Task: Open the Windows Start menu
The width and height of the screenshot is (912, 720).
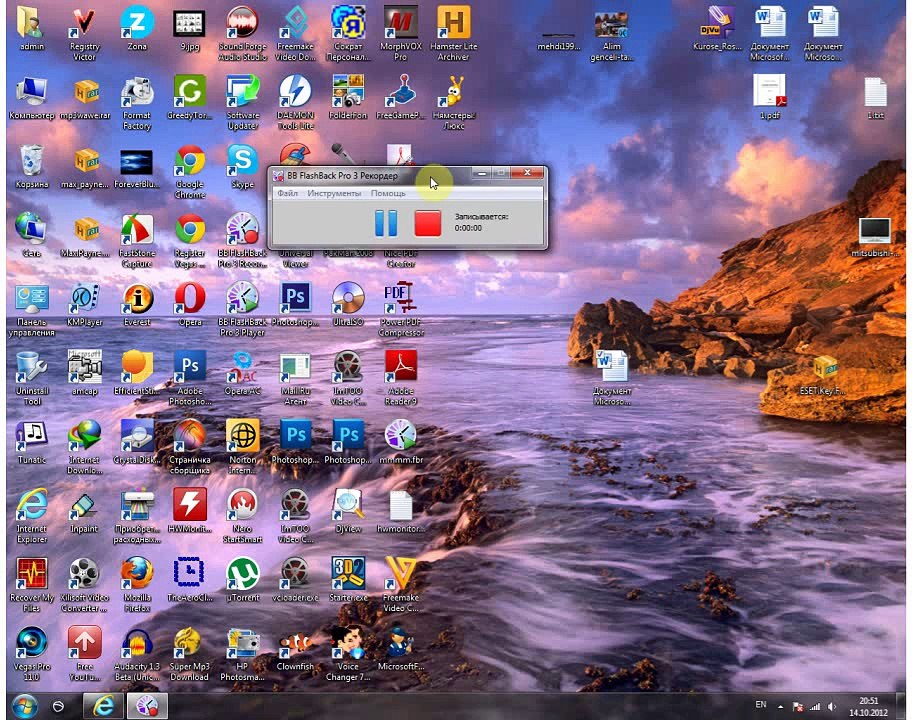Action: [x=24, y=705]
